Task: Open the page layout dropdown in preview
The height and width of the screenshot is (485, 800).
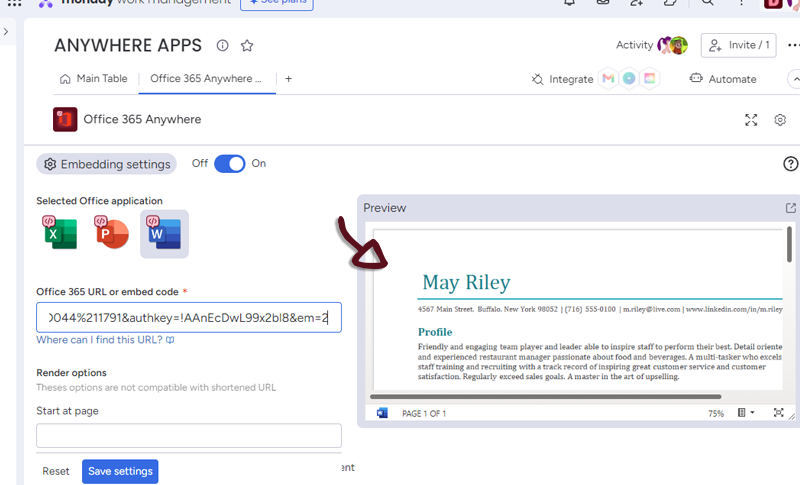Action: point(746,413)
